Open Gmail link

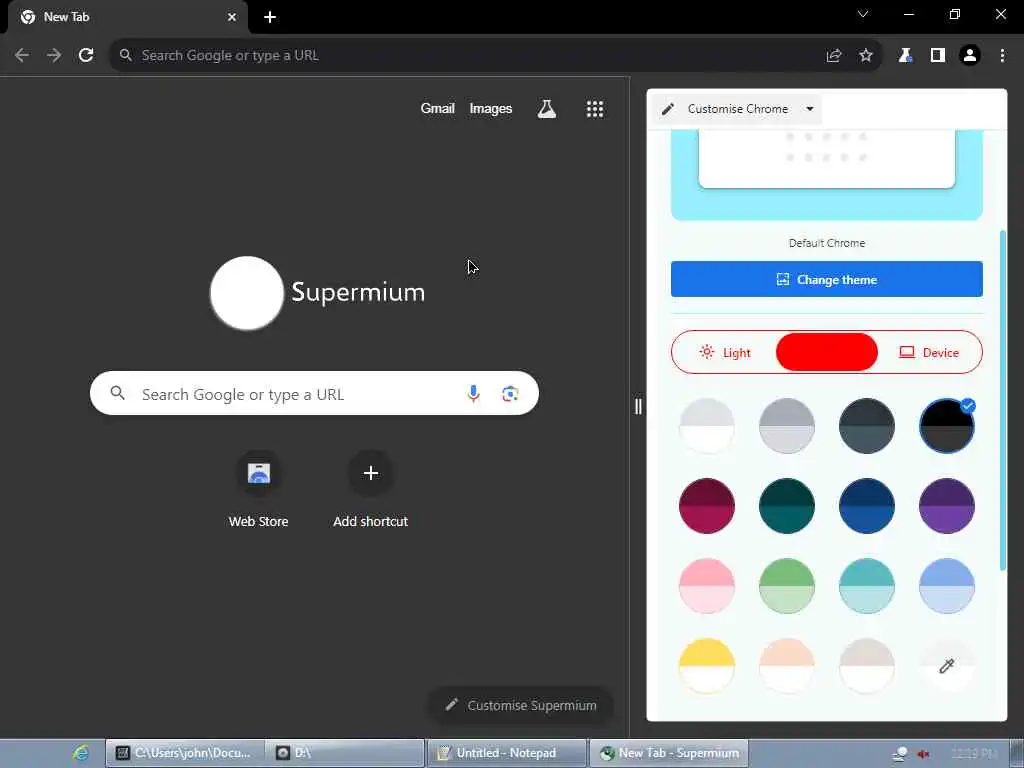[x=437, y=108]
